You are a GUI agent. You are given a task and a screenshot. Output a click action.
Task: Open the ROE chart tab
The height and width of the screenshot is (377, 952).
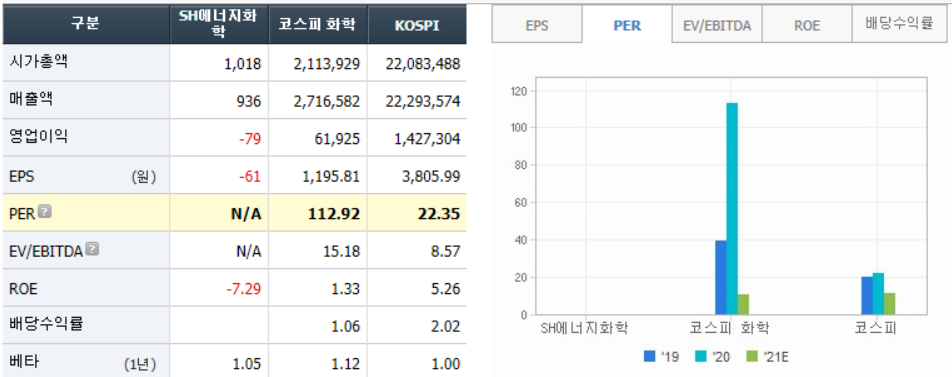click(807, 25)
